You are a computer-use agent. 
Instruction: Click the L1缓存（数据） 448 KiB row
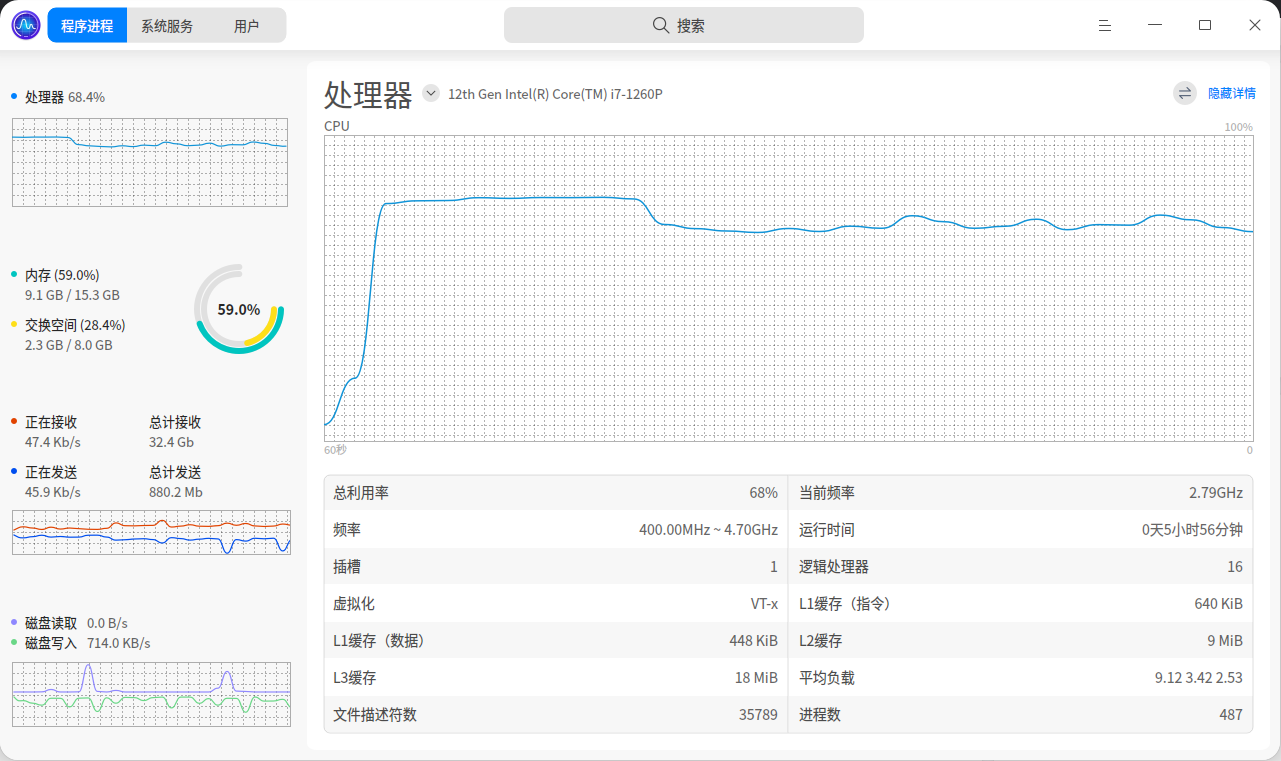[556, 641]
